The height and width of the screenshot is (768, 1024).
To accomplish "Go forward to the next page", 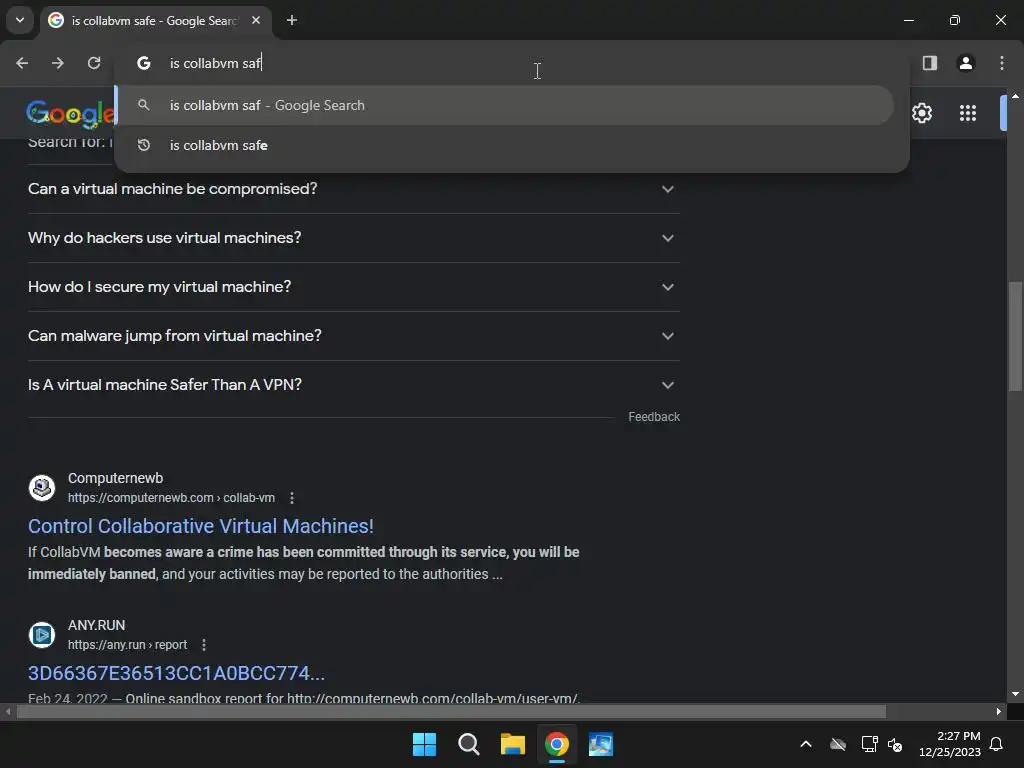I will pyautogui.click(x=58, y=63).
